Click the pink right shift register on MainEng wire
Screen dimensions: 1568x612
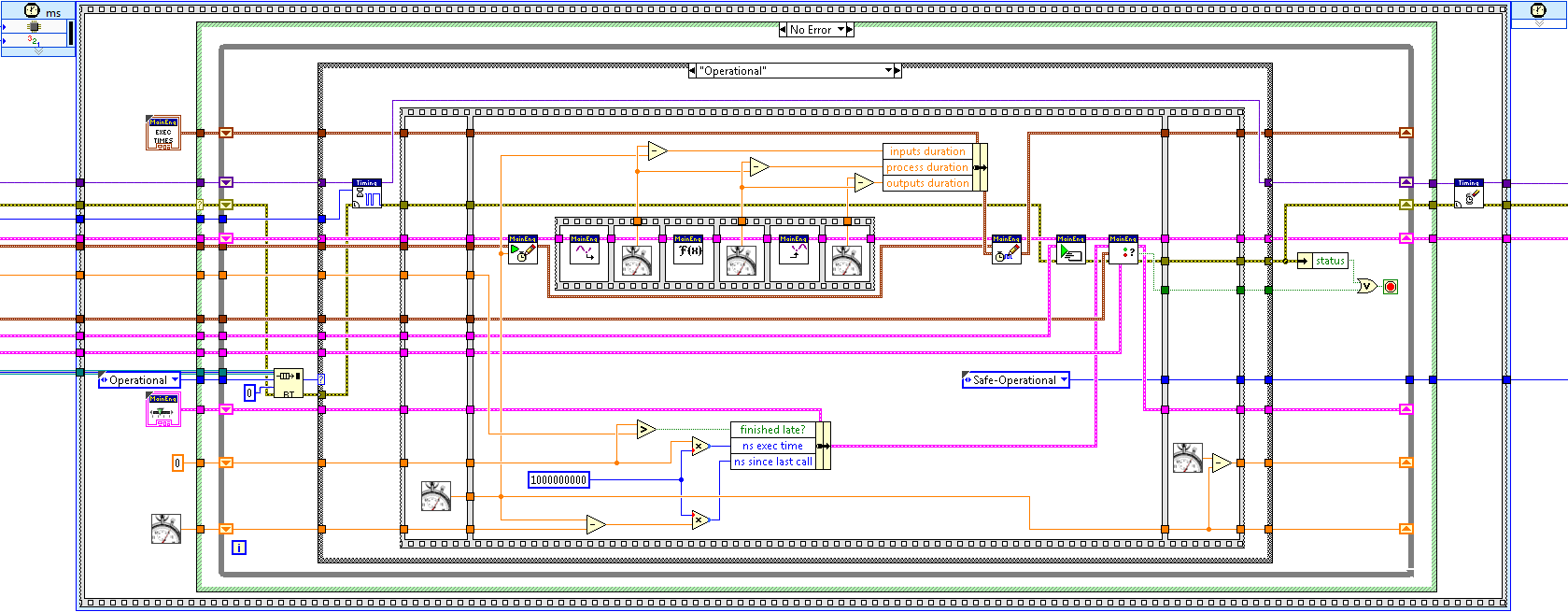point(1406,238)
